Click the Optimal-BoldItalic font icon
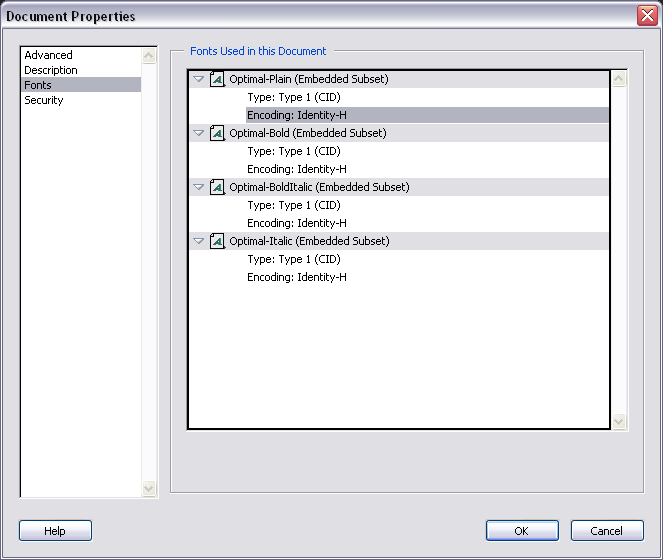The width and height of the screenshot is (663, 560). pos(217,187)
